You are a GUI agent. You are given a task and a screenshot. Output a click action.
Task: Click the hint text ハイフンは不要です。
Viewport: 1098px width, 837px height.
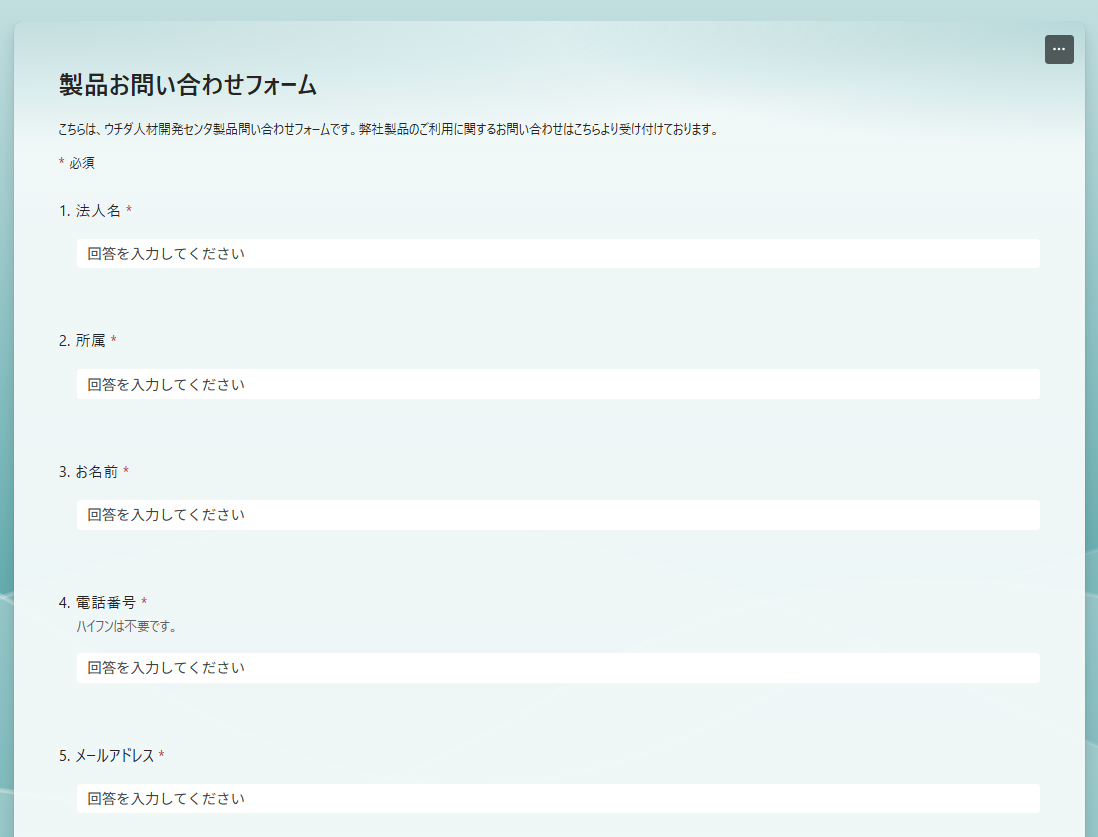pos(127,627)
